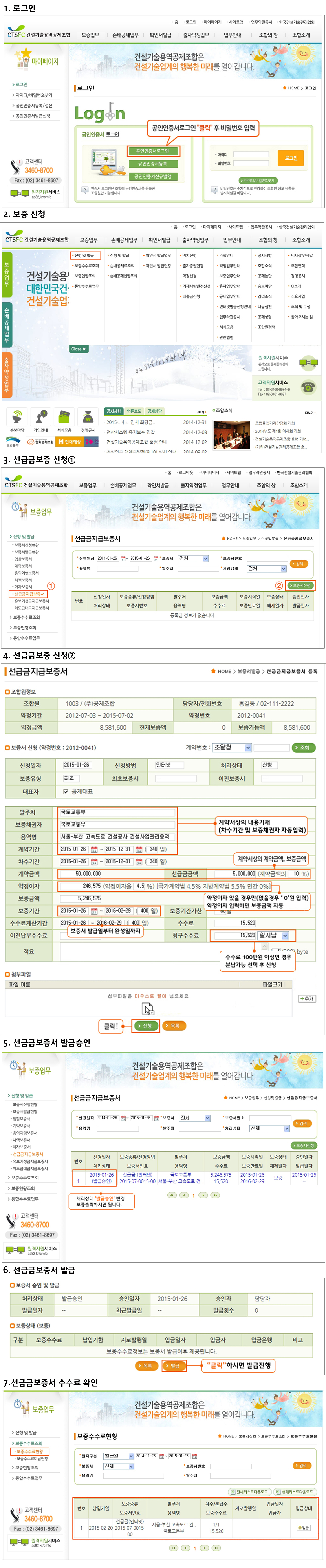Click the 가입안내 icon on homepage
Screen dimensions: 326x1568
[x=41, y=417]
